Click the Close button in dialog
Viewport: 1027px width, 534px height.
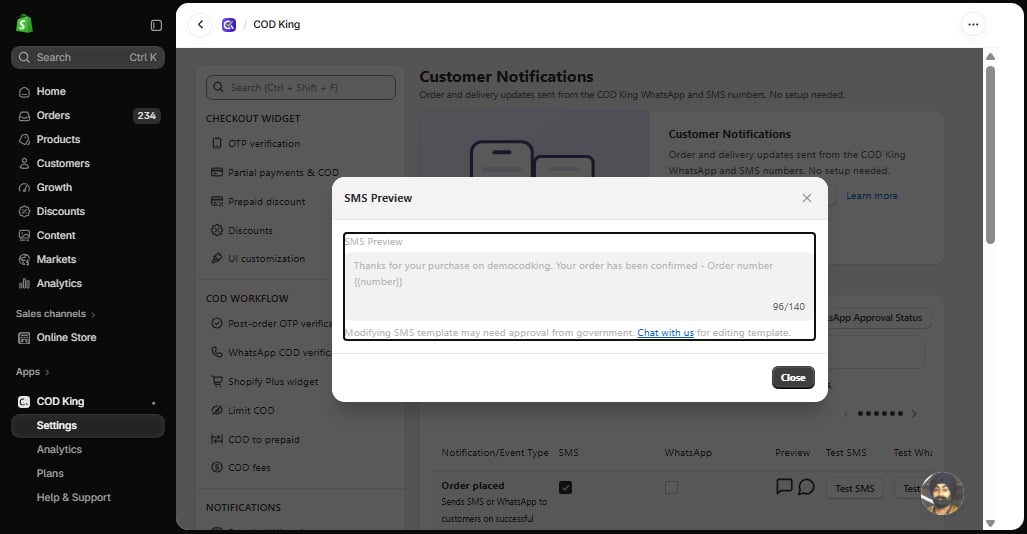[793, 377]
